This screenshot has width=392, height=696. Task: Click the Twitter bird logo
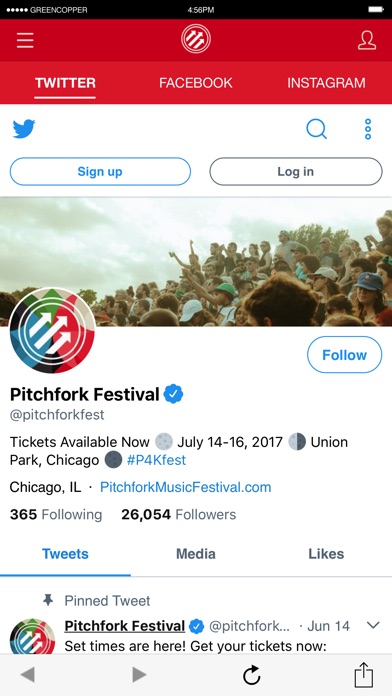[x=24, y=129]
